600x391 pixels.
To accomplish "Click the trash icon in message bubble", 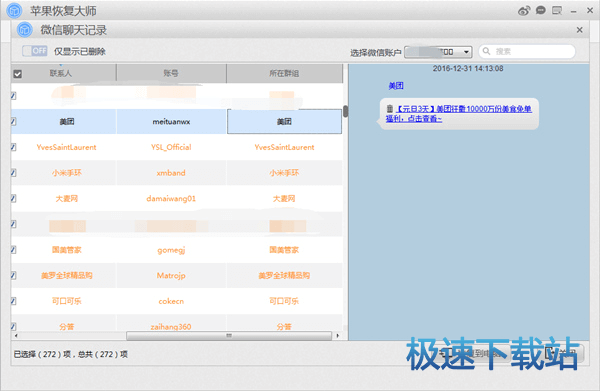I will [390, 109].
